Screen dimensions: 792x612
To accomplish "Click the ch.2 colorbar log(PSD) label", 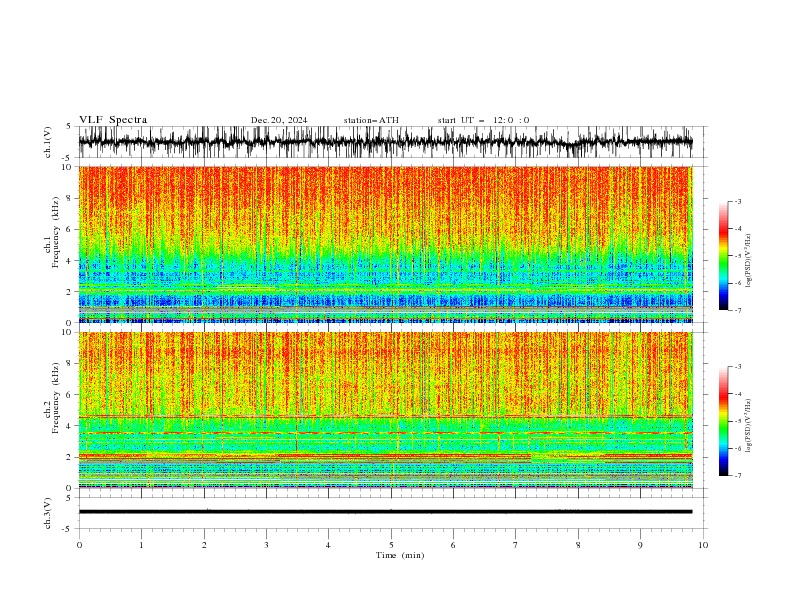I will click(748, 426).
